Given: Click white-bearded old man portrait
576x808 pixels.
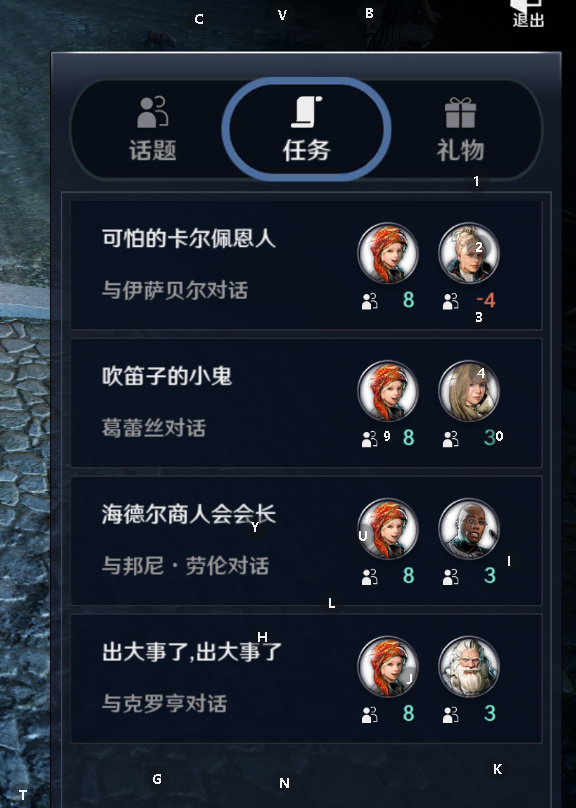Looking at the screenshot, I should point(468,666).
